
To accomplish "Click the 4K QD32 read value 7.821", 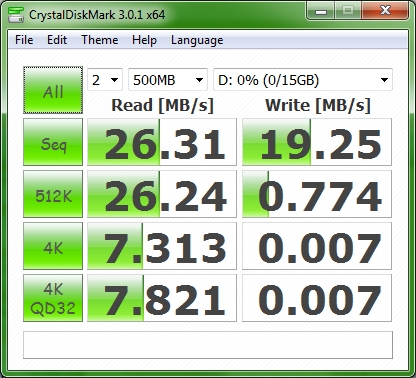I will tap(162, 298).
